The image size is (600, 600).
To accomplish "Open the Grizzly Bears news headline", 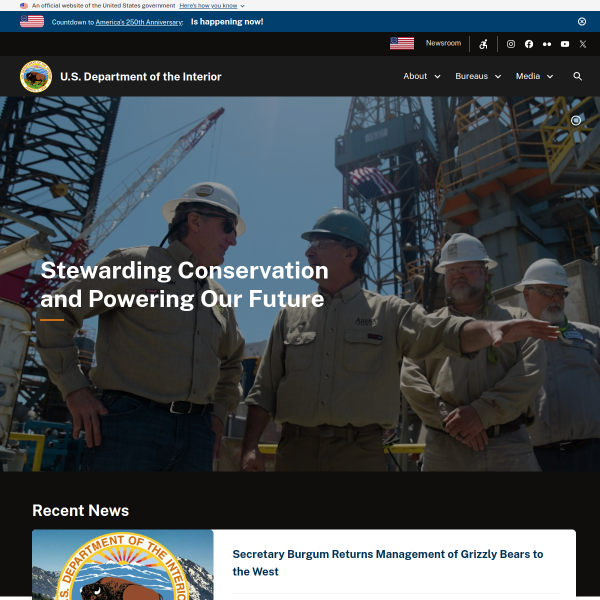I will click(388, 562).
